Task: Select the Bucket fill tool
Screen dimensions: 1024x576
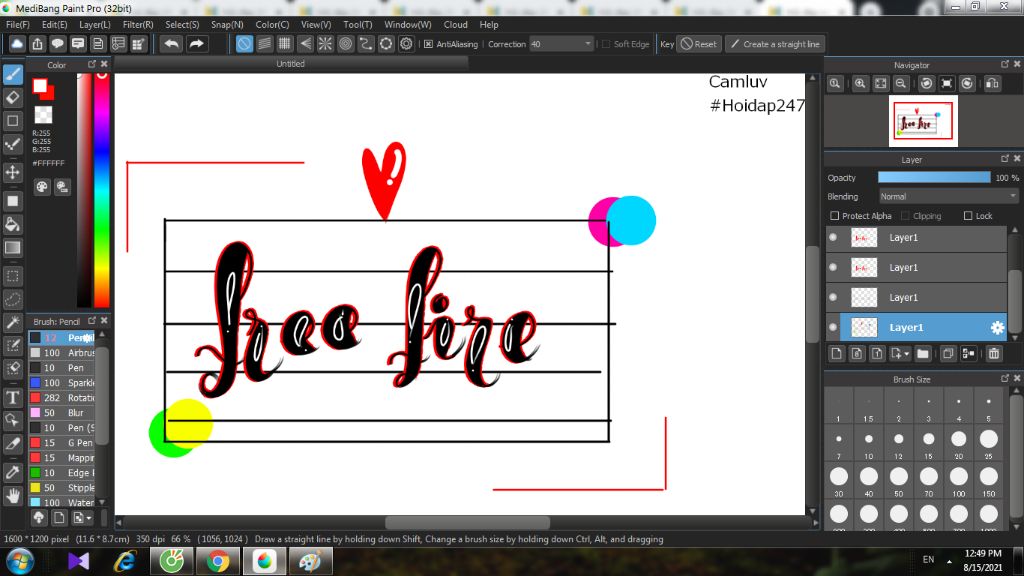Action: pos(12,225)
